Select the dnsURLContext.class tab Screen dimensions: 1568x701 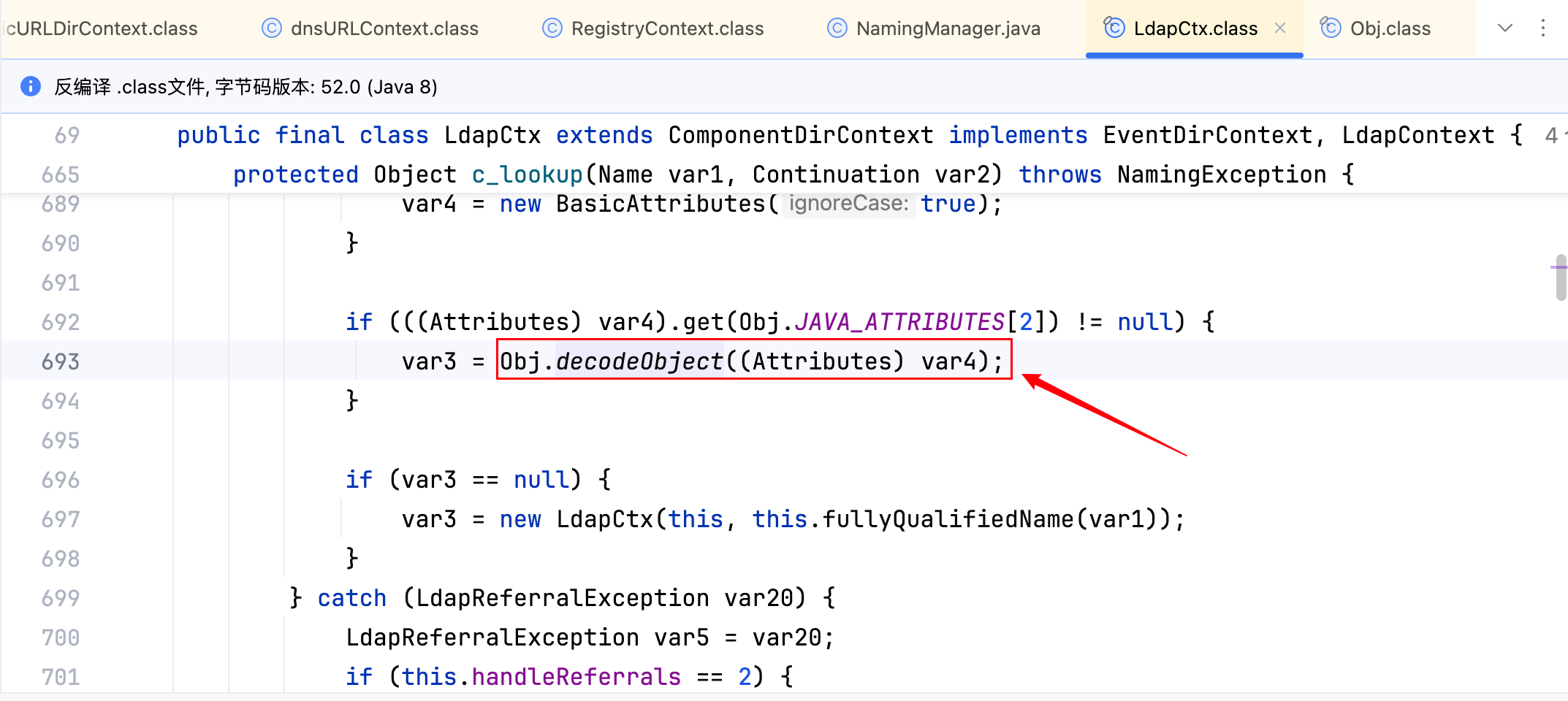point(384,28)
